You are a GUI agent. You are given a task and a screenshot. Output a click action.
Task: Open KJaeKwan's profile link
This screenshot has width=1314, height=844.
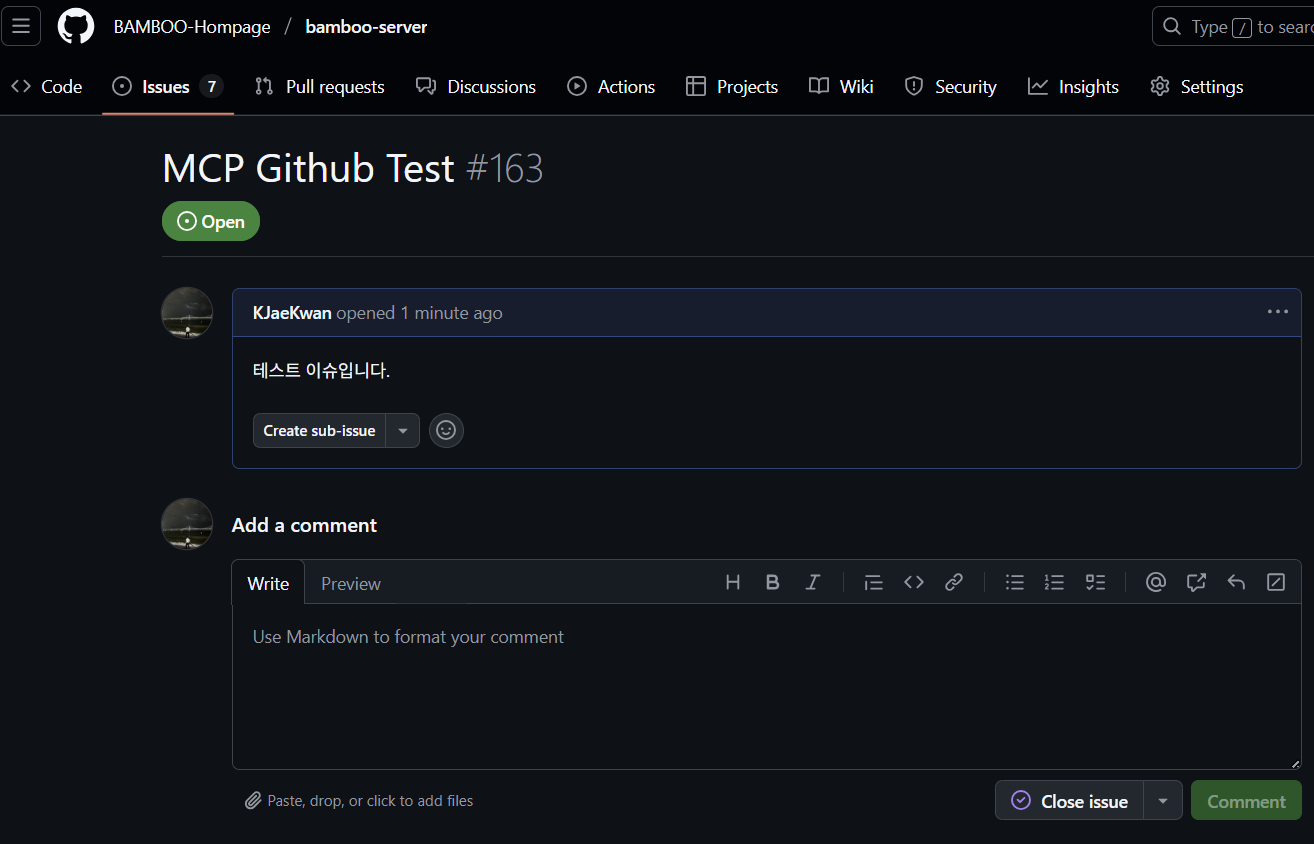(x=292, y=313)
